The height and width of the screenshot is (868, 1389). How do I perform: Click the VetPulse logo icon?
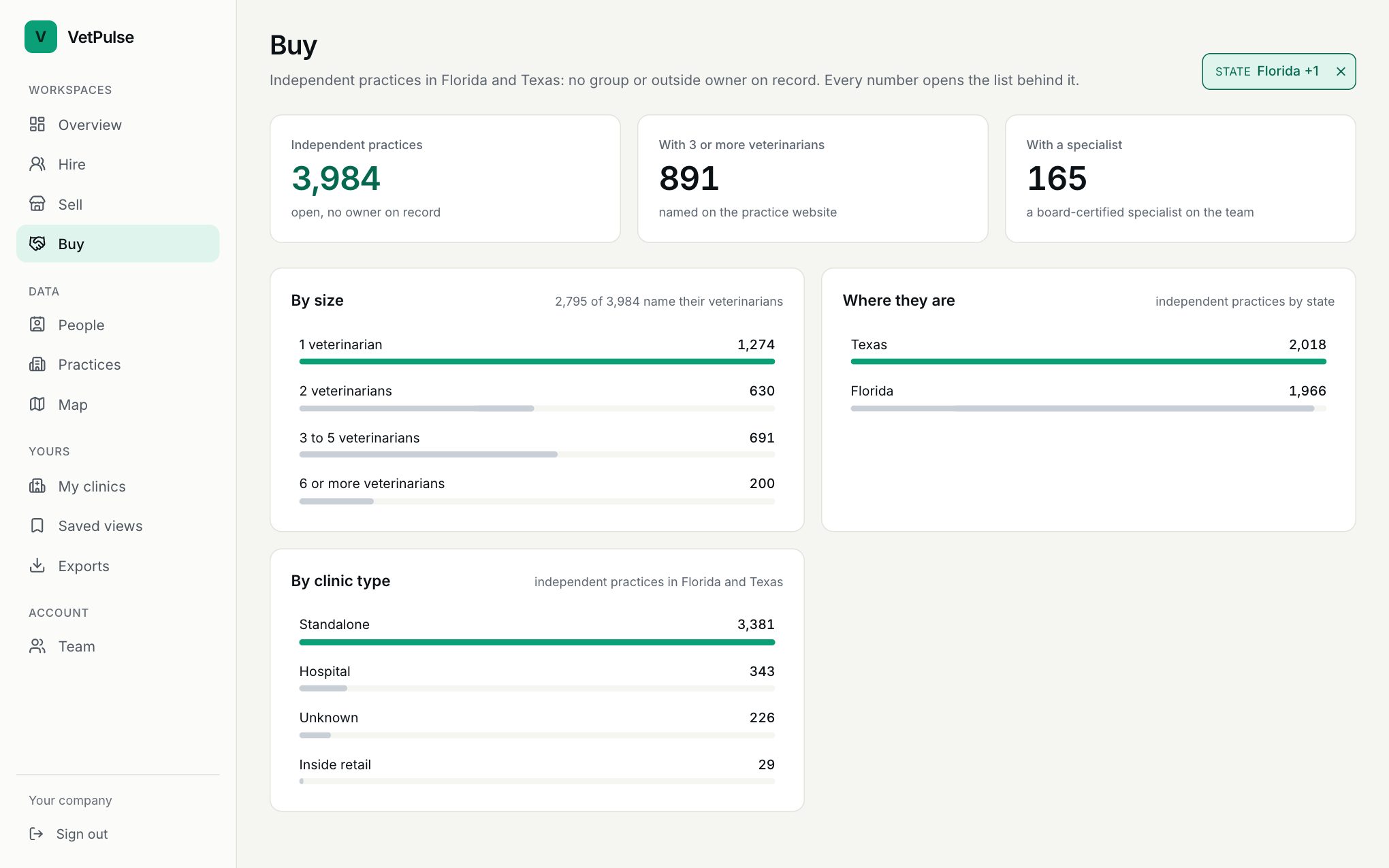[41, 37]
